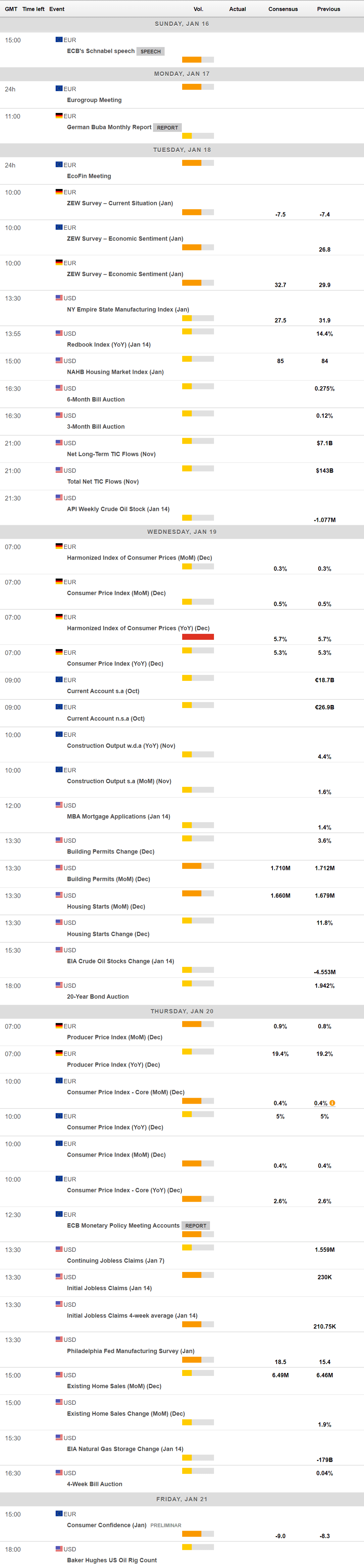Open the EIA Natural Gas Storage Change event
Image resolution: width=364 pixels, height=1568 pixels.
[x=125, y=1449]
